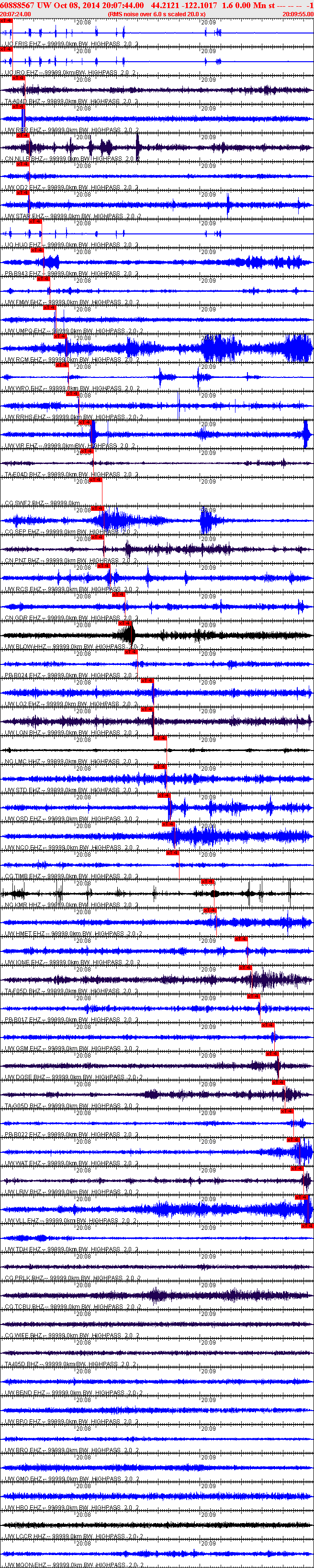This screenshot has height=1568, width=314.
Task: Click the start time 20:07:24.00 label
Action: [x=15, y=14]
